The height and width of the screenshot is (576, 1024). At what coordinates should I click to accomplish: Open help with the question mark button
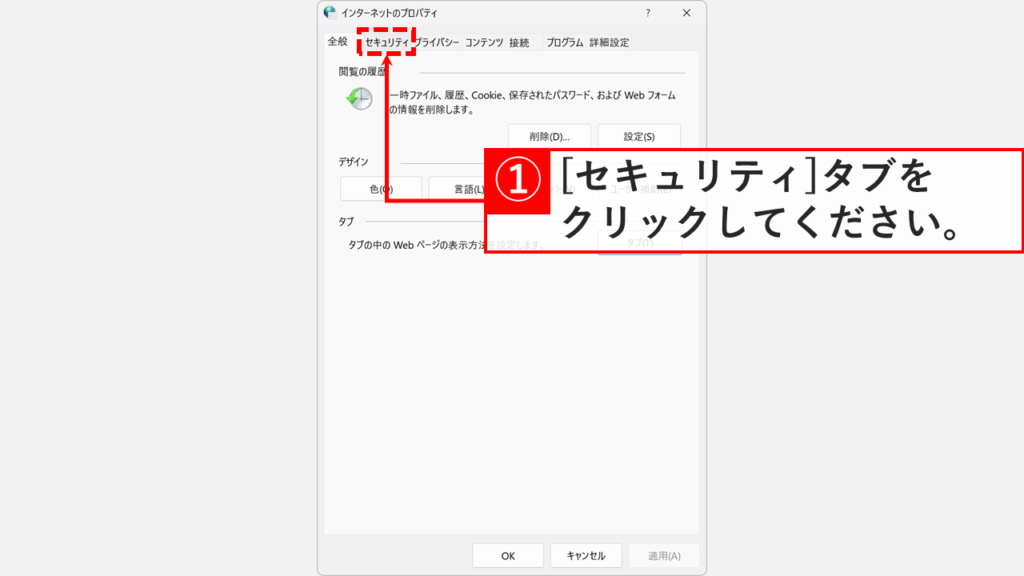pos(647,13)
